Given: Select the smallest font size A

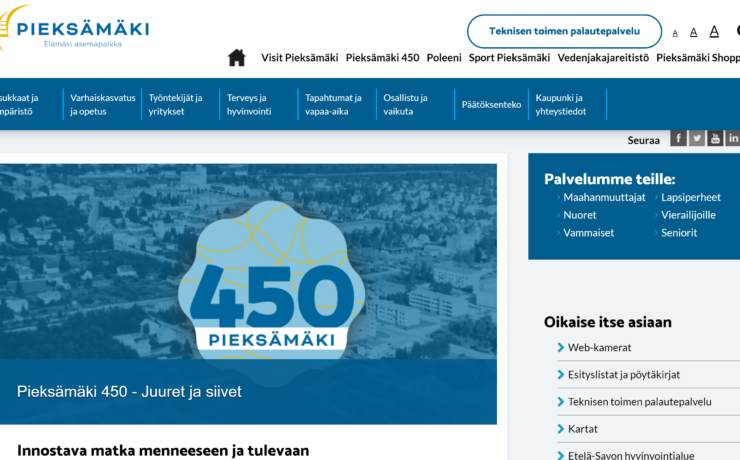Looking at the screenshot, I should [675, 33].
